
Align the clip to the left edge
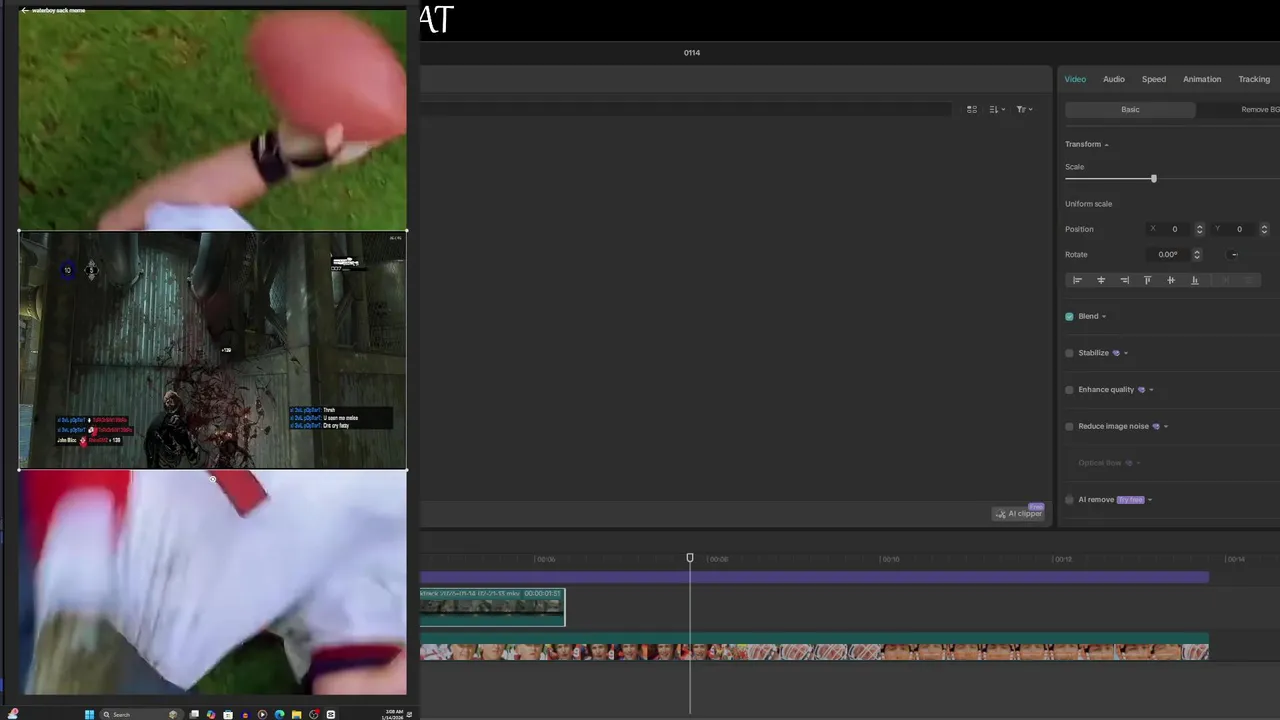pyautogui.click(x=1077, y=280)
